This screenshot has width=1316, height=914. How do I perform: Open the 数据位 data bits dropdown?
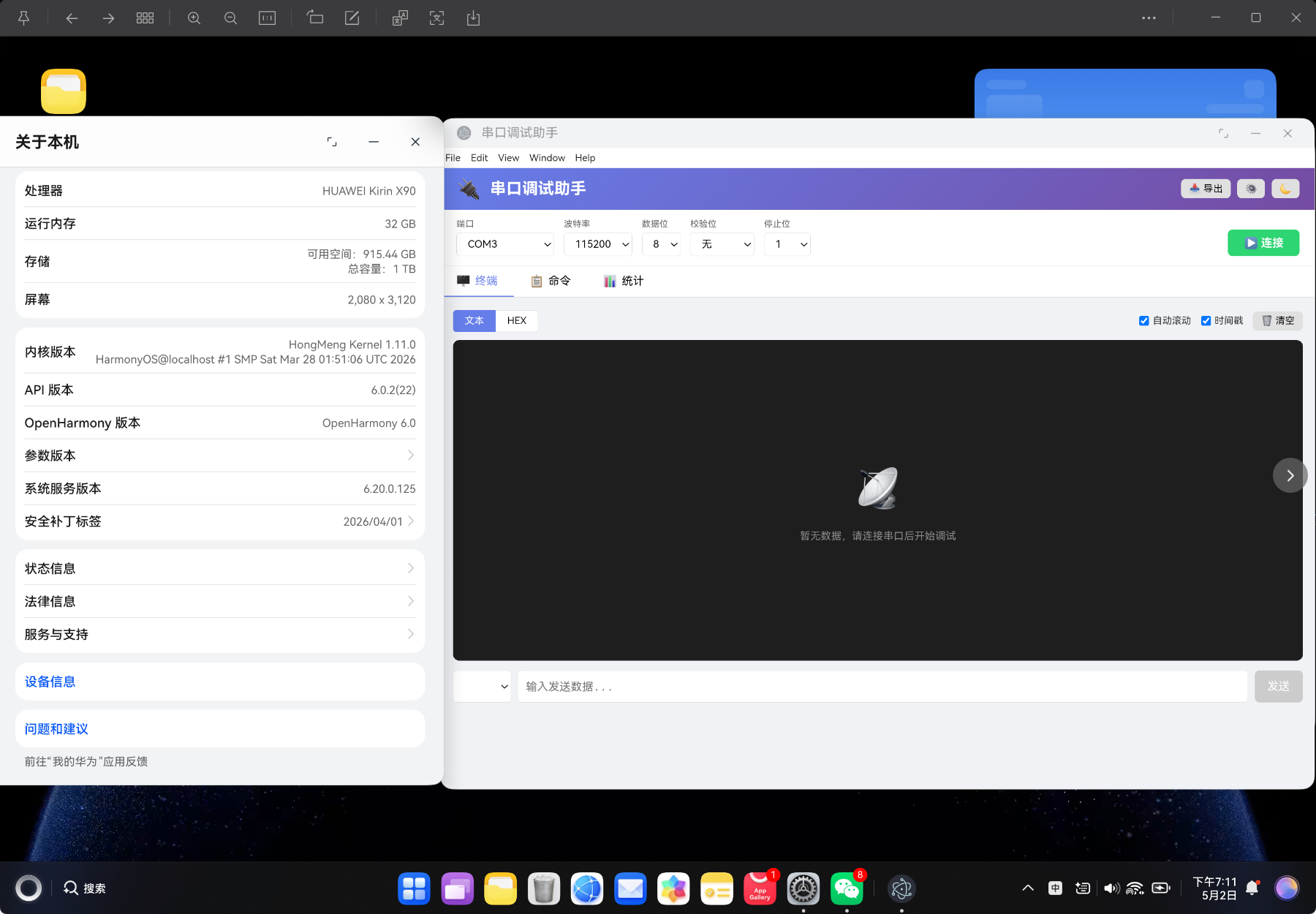click(661, 244)
